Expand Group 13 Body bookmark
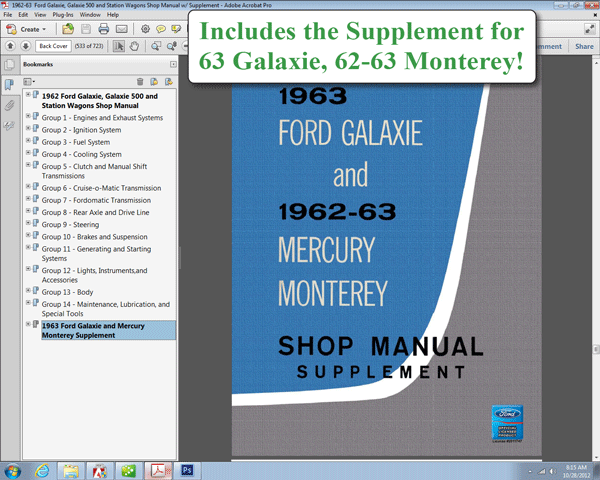Viewport: 600px width, 480px height. click(x=28, y=290)
